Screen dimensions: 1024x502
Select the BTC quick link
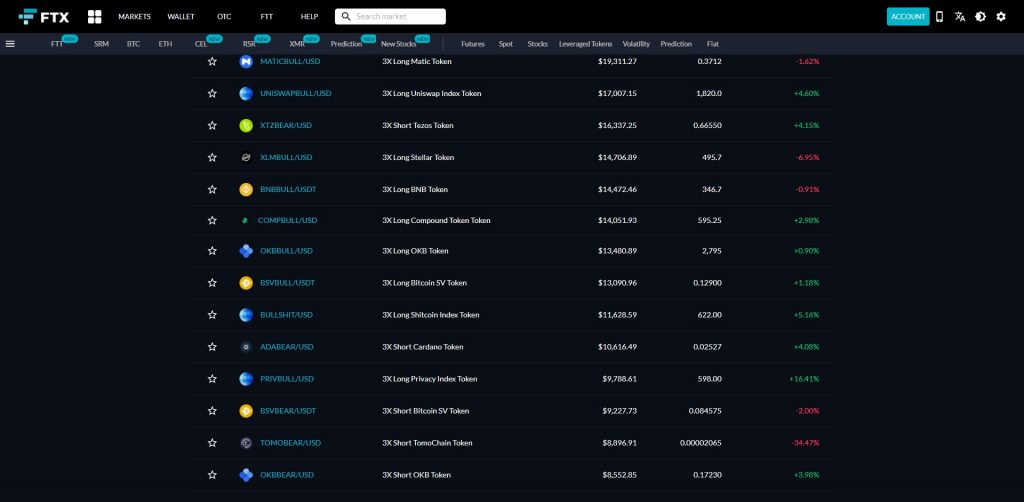tap(133, 44)
